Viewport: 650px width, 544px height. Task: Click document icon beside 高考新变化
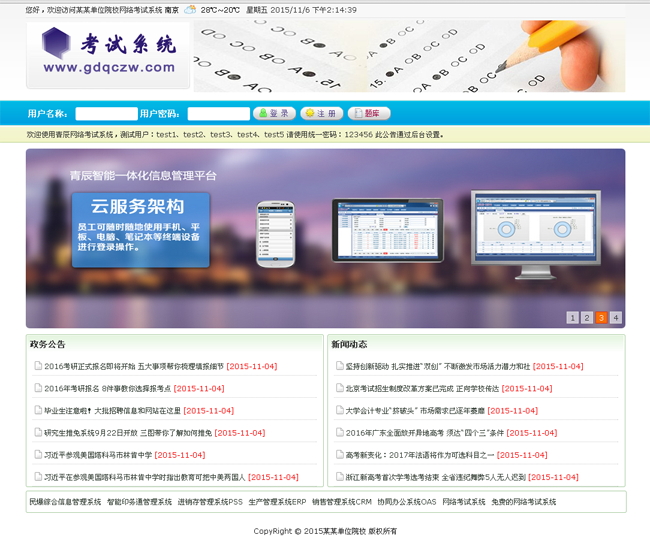click(x=340, y=454)
